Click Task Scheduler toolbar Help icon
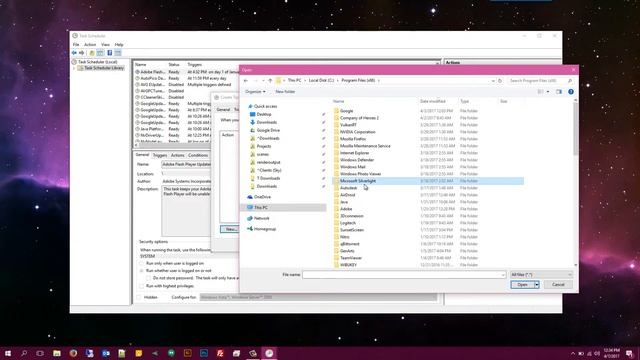The height and width of the screenshot is (360, 640). point(109,53)
